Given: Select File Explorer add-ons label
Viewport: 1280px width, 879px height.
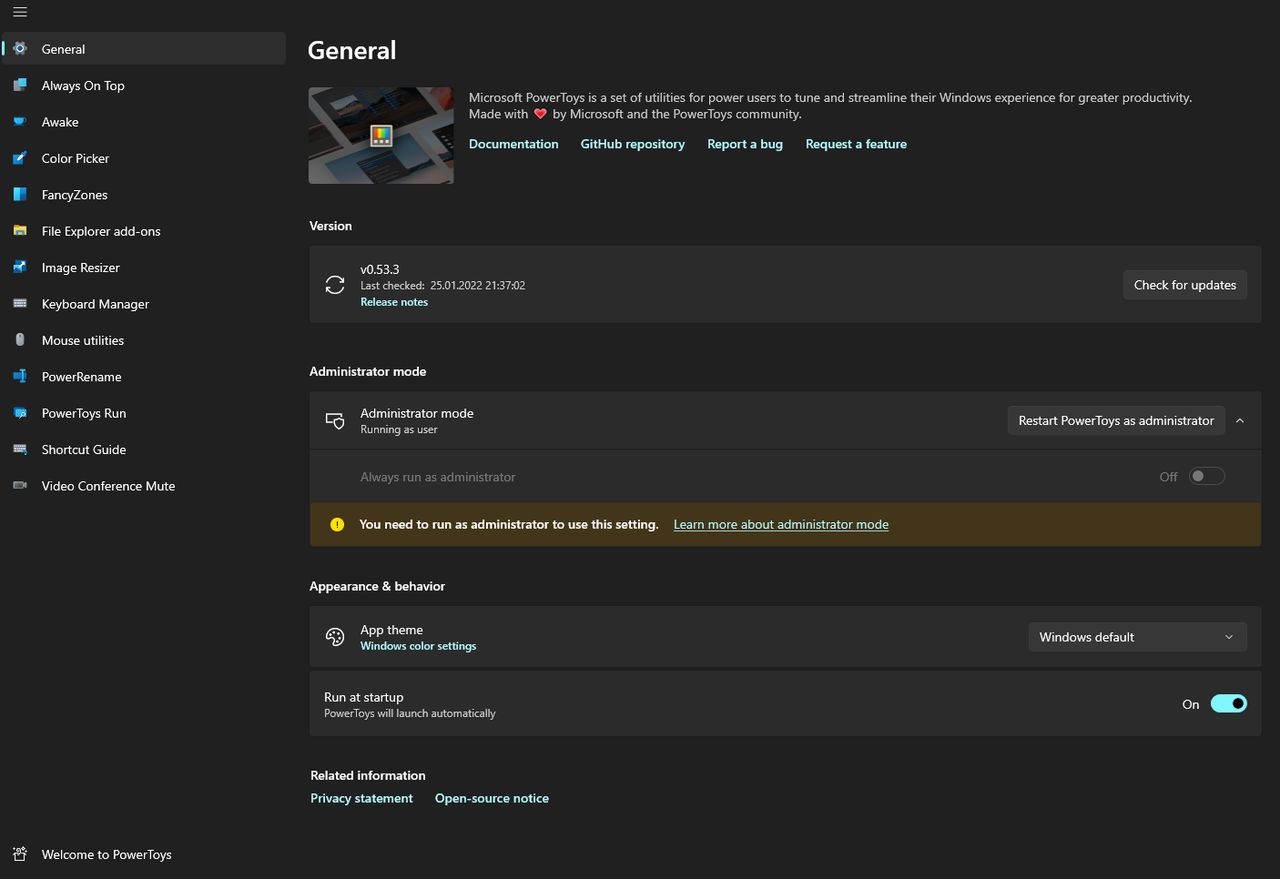Looking at the screenshot, I should (x=101, y=231).
